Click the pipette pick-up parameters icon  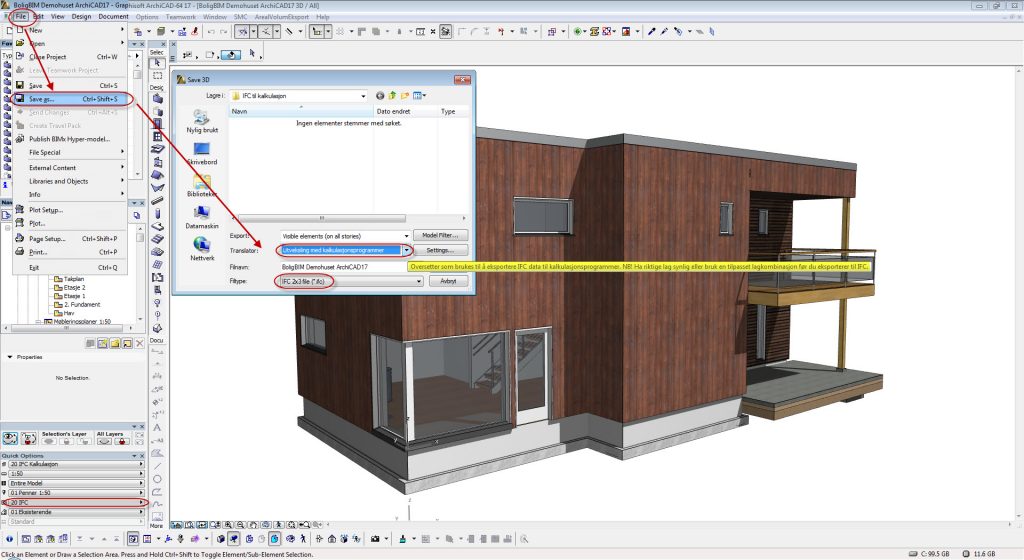(651, 32)
